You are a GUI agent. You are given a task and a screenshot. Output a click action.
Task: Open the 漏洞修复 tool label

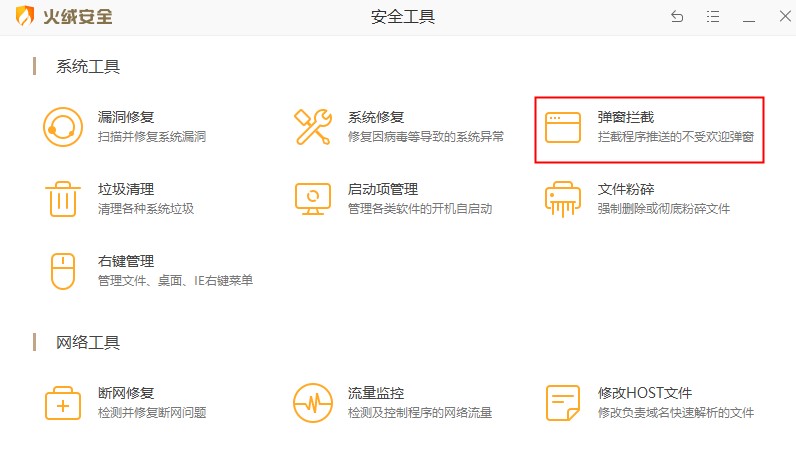click(x=126, y=117)
